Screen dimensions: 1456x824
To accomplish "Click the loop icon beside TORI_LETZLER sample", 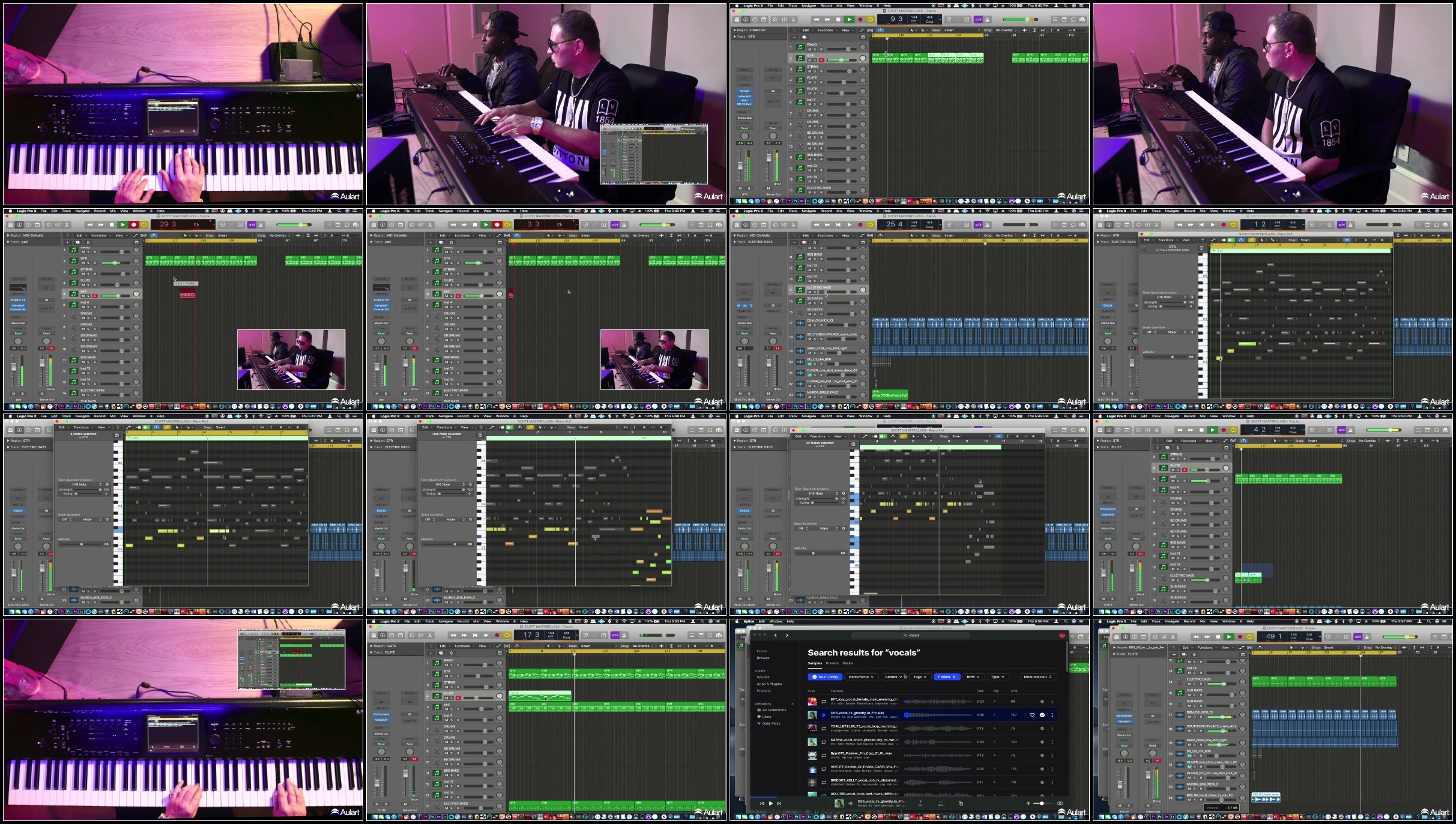I will (824, 728).
